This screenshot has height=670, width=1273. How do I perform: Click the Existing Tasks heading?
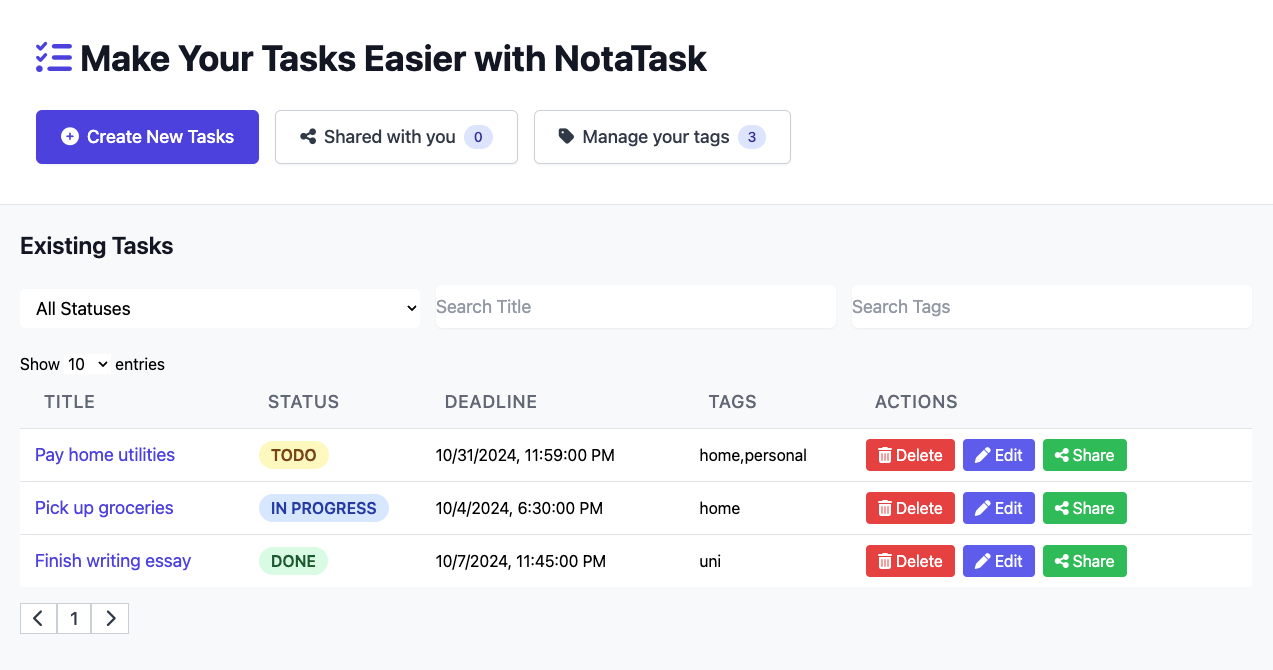point(97,246)
